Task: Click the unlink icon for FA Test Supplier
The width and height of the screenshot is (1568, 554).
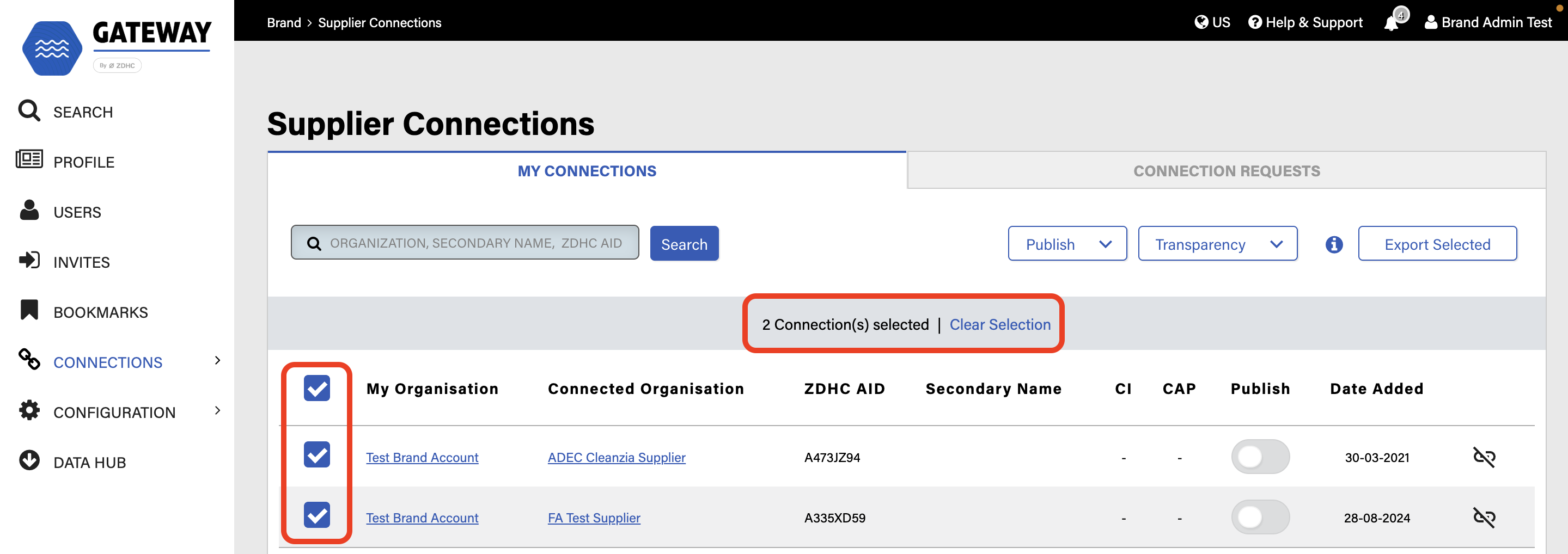Action: coord(1484,518)
